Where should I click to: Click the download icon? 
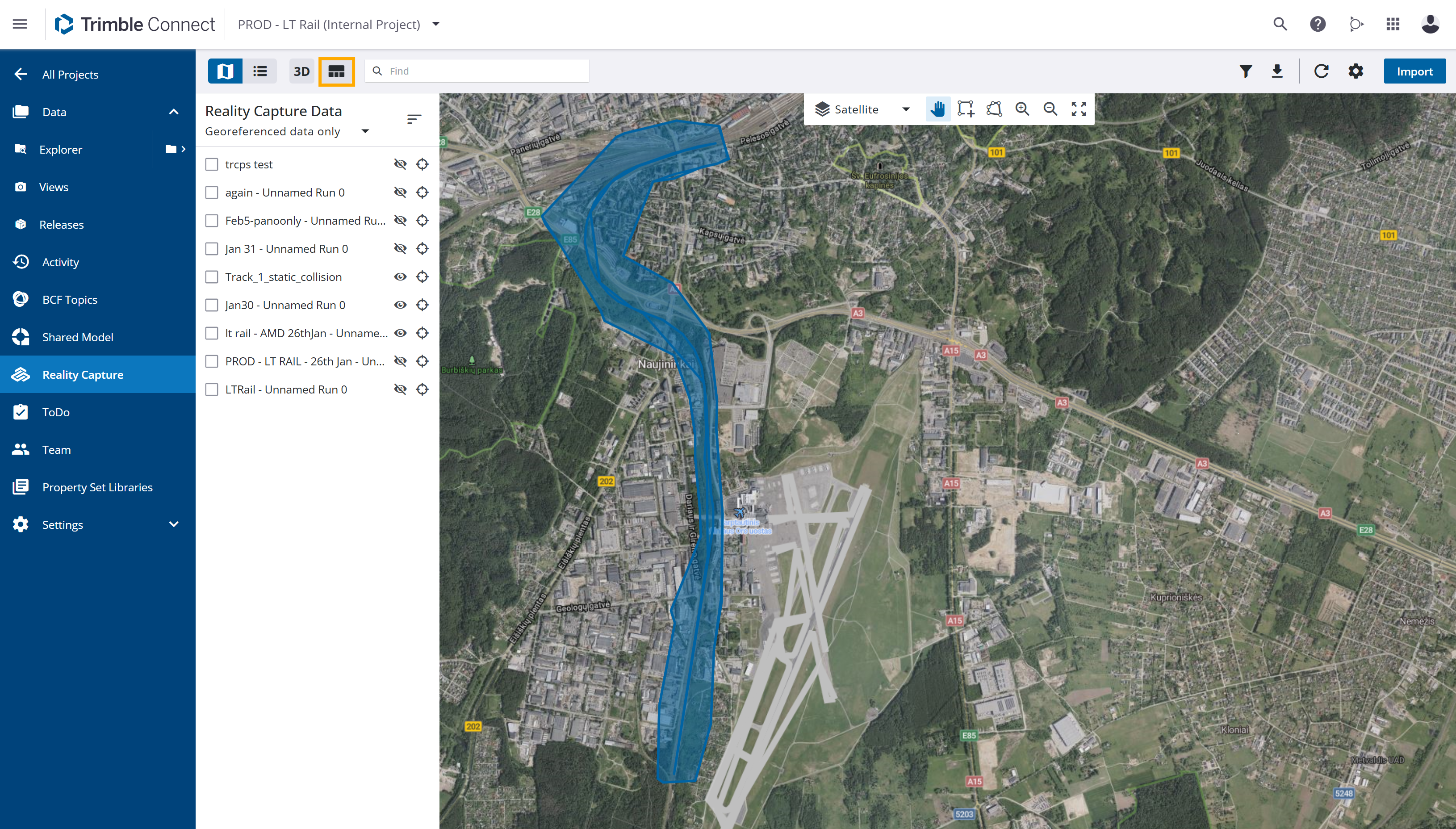(x=1277, y=71)
